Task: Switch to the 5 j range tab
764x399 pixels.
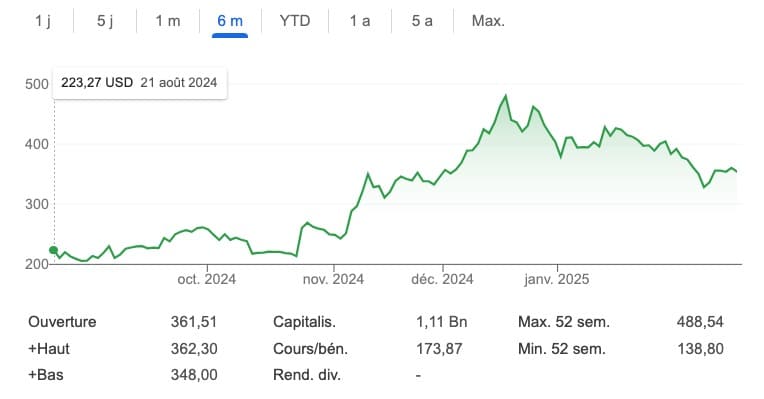Action: click(105, 21)
